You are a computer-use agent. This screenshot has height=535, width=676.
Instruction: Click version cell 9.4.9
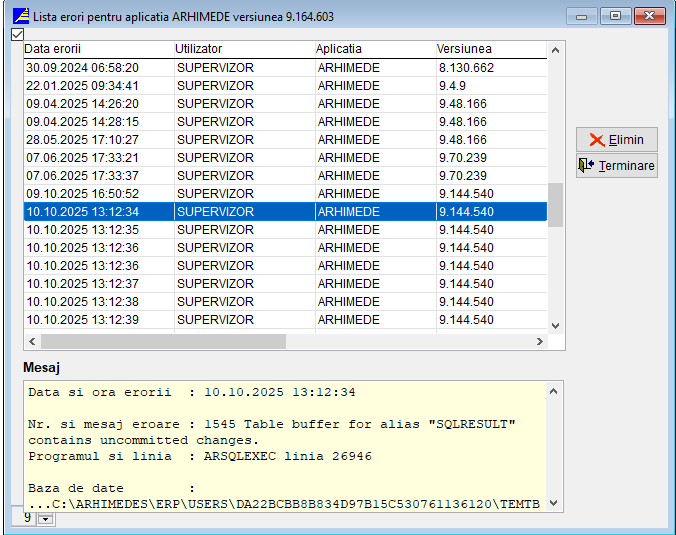(491, 86)
